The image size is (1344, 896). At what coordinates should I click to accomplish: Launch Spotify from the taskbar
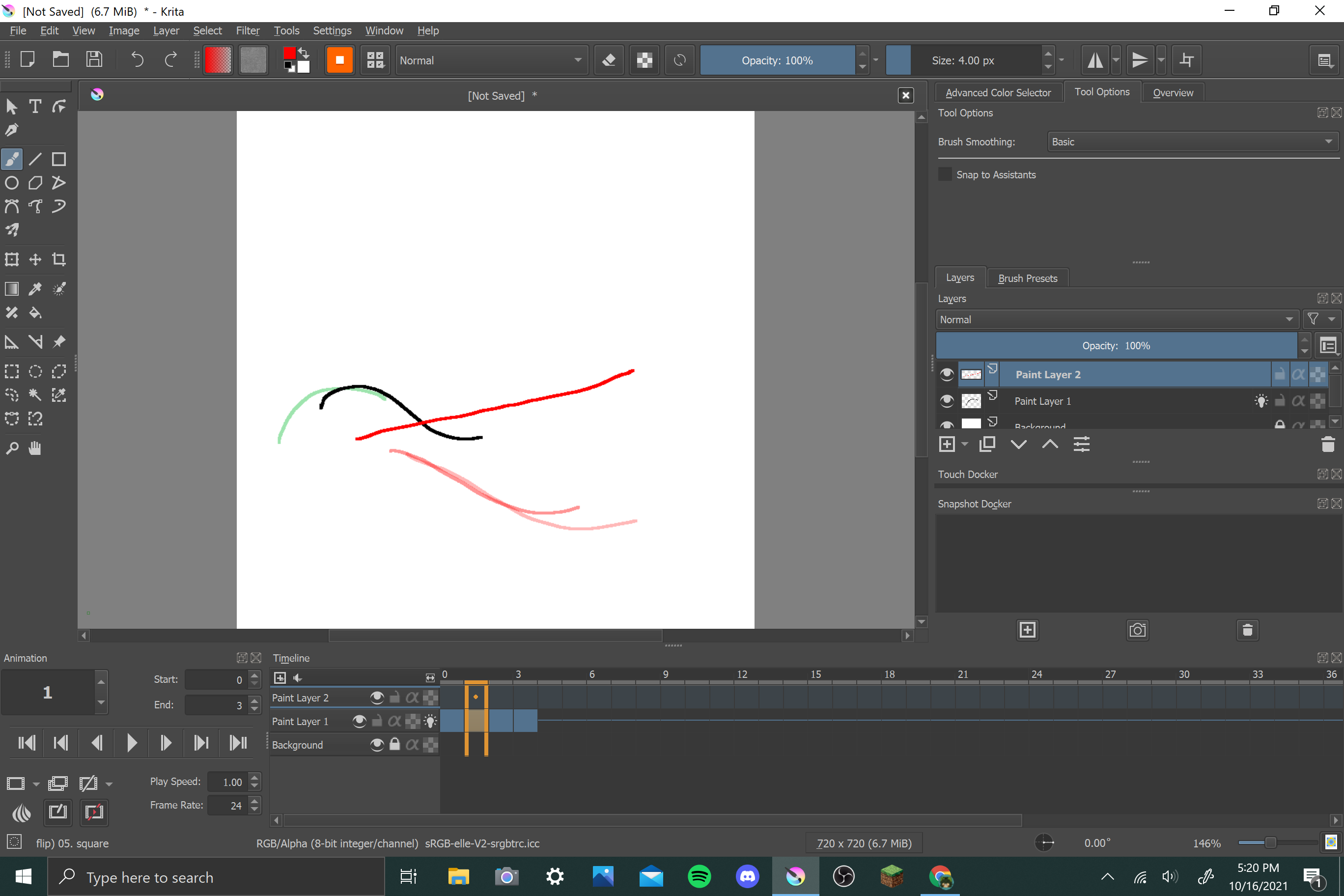click(x=699, y=876)
